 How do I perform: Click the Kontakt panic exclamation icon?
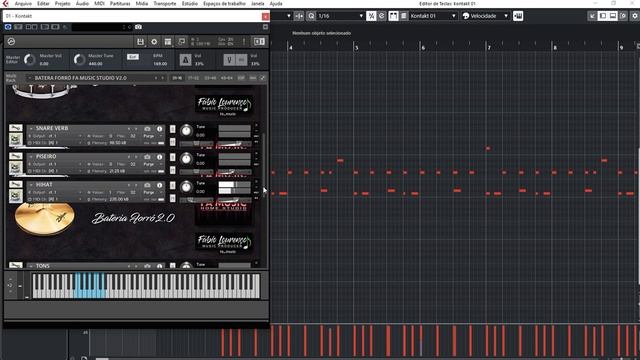[244, 42]
